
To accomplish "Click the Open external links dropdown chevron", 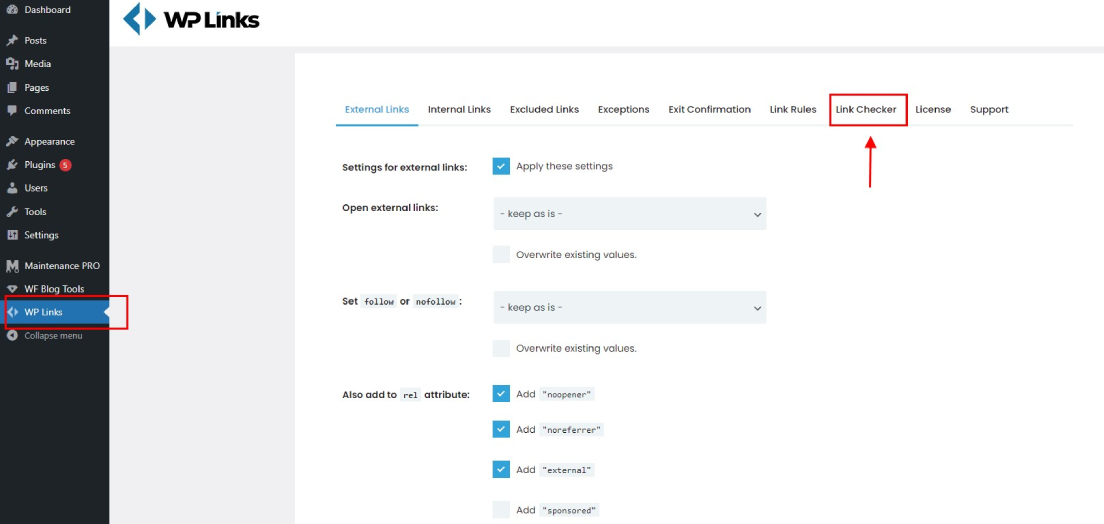I will click(x=758, y=214).
